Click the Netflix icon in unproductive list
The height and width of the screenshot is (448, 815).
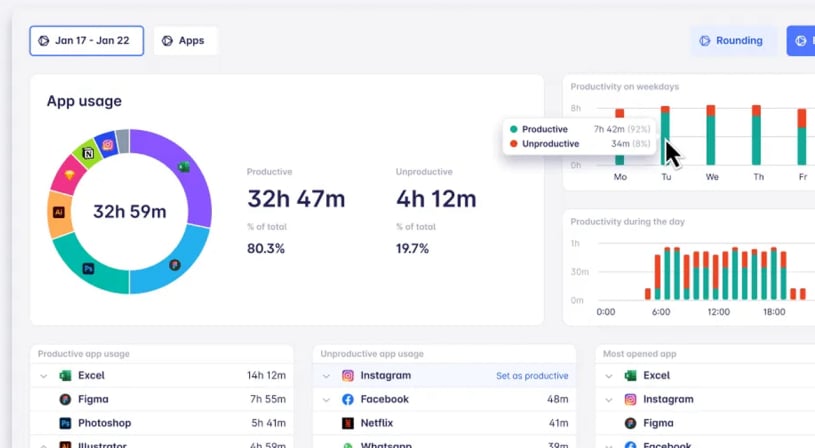pos(348,423)
